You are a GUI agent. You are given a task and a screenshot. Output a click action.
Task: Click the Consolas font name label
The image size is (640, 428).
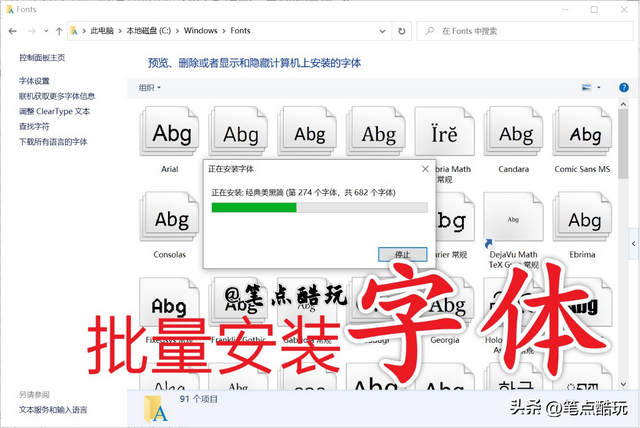(169, 255)
